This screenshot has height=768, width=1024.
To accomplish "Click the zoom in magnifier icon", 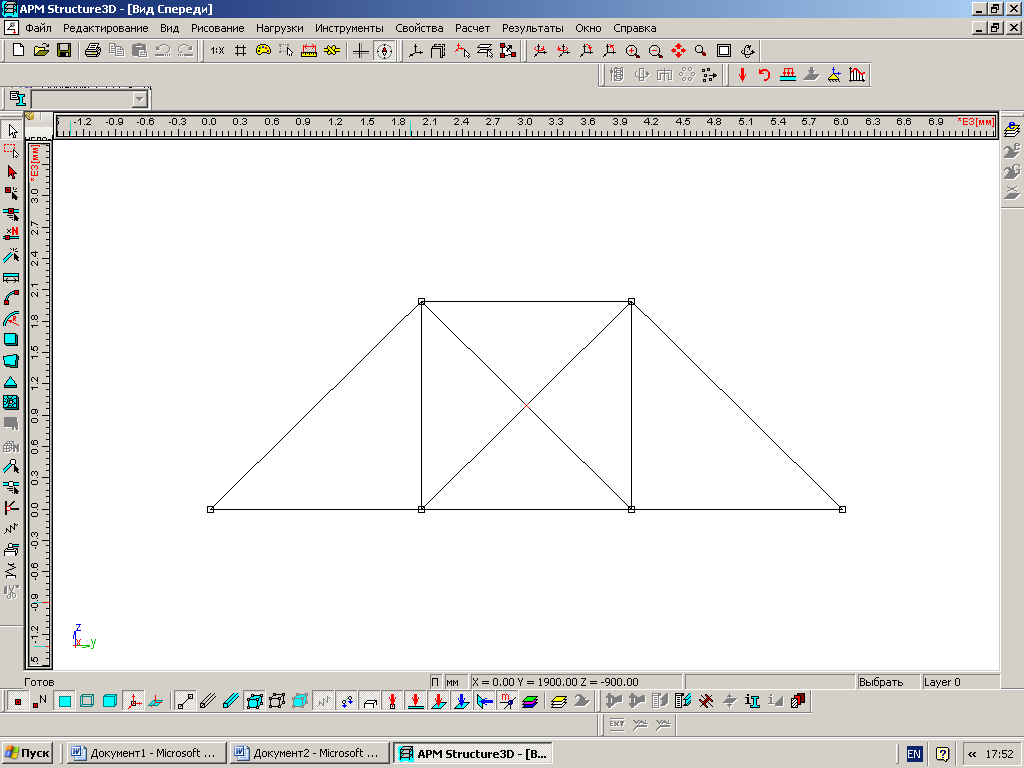I will tap(632, 50).
